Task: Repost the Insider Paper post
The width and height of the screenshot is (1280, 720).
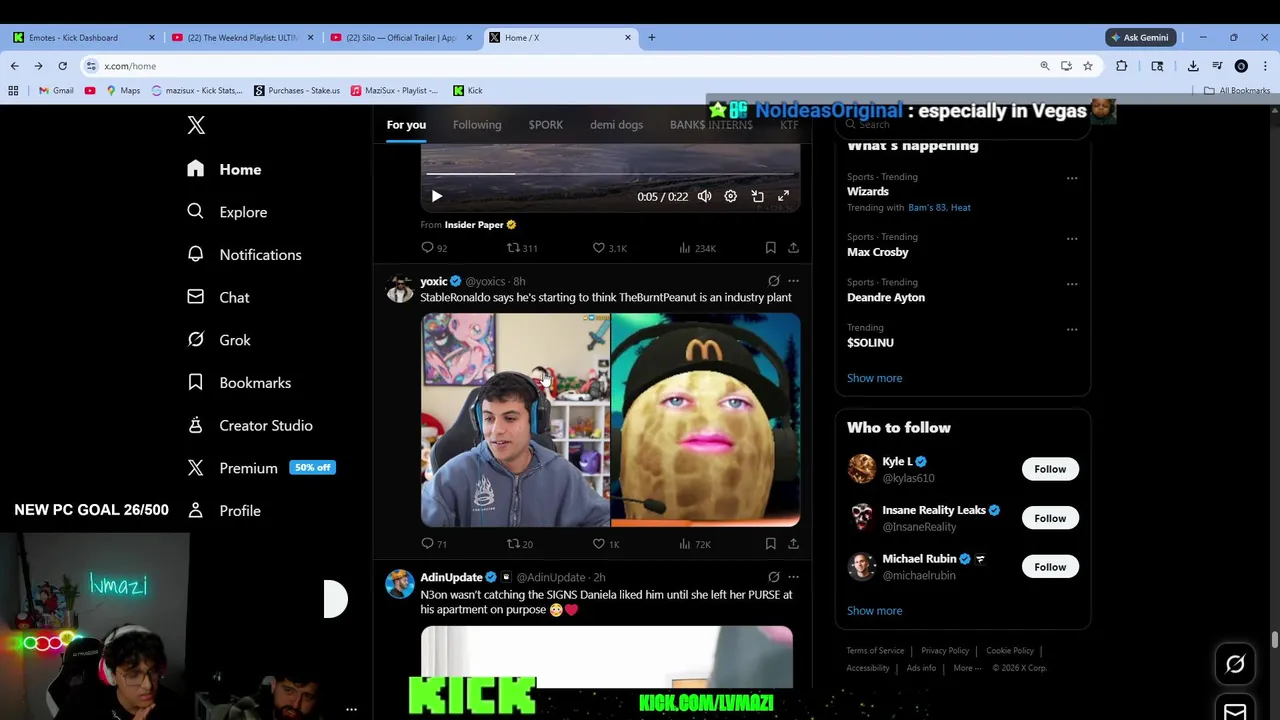Action: click(522, 247)
